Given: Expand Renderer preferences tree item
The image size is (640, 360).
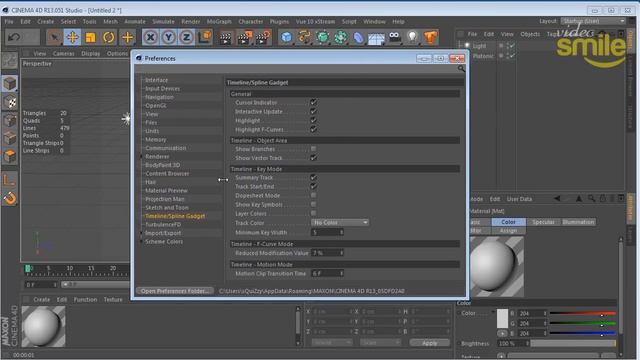Looking at the screenshot, I should (142, 157).
